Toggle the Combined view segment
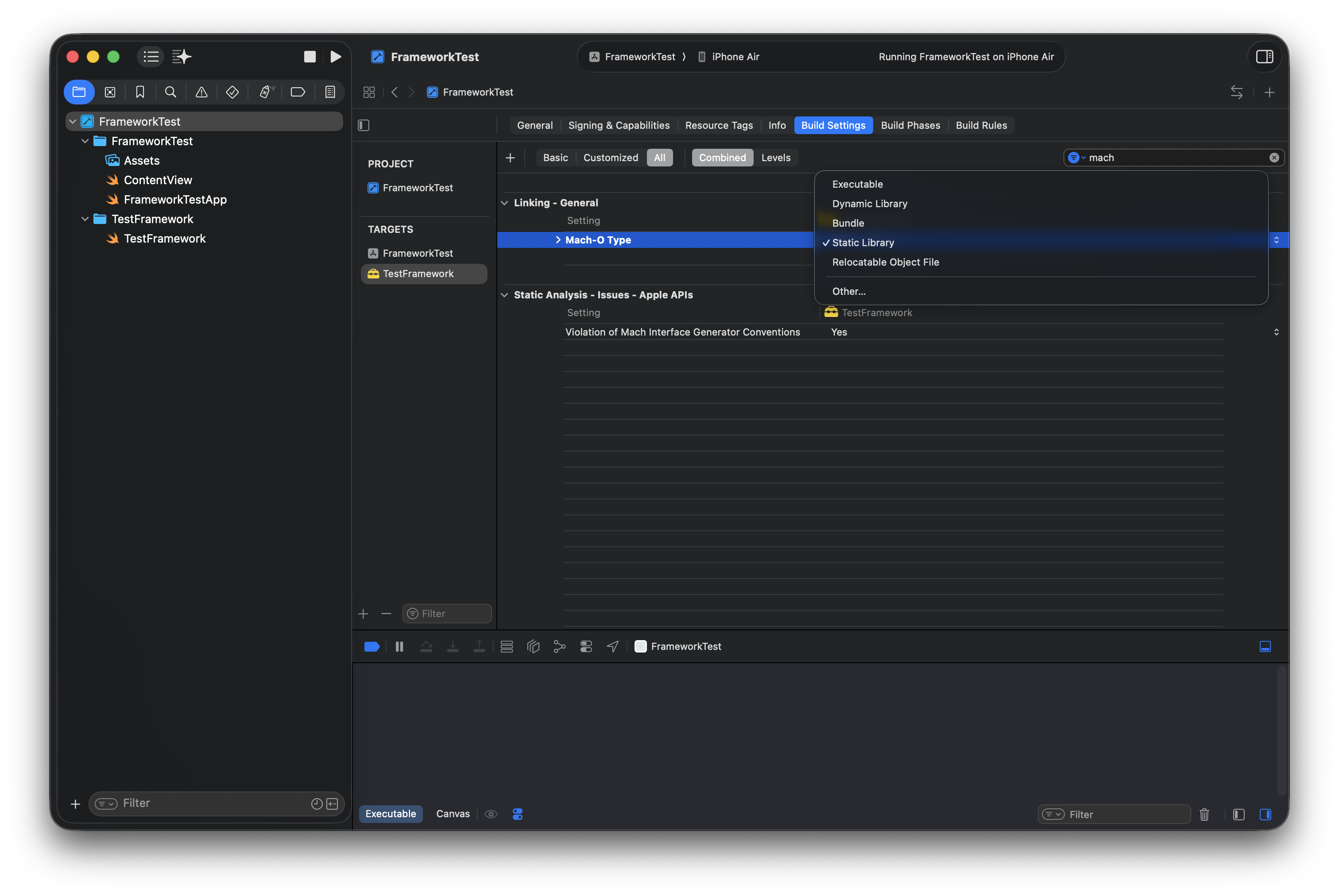The width and height of the screenshot is (1339, 896). click(722, 158)
